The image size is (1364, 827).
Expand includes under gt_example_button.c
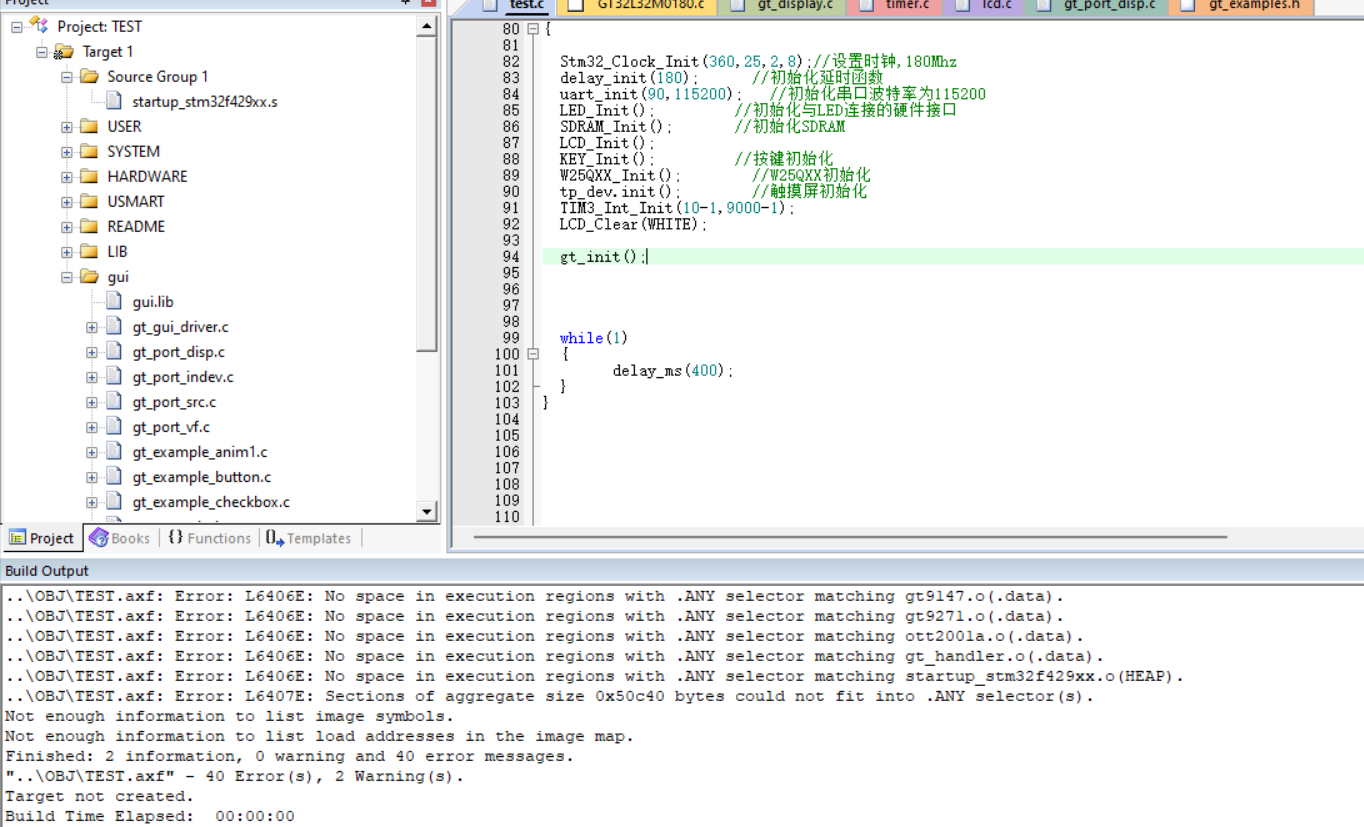(92, 477)
